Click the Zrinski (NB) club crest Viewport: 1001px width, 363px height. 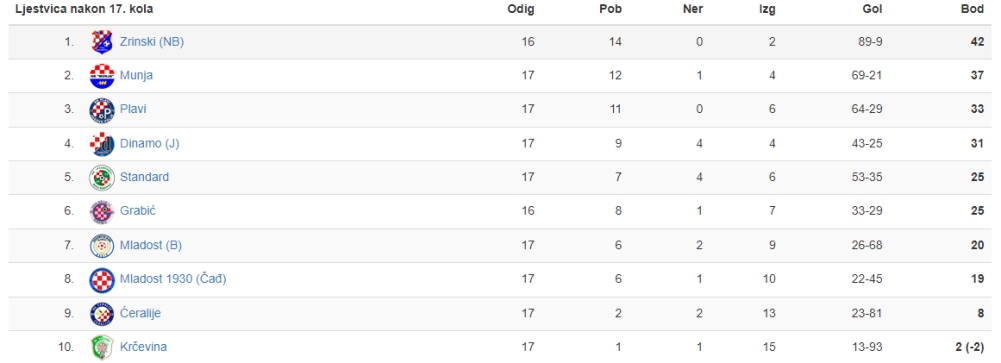pyautogui.click(x=102, y=42)
